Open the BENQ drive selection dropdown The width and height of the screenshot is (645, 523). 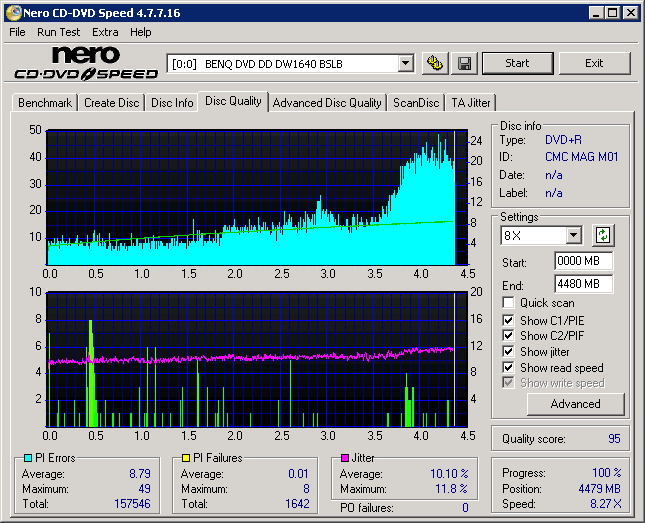point(405,63)
